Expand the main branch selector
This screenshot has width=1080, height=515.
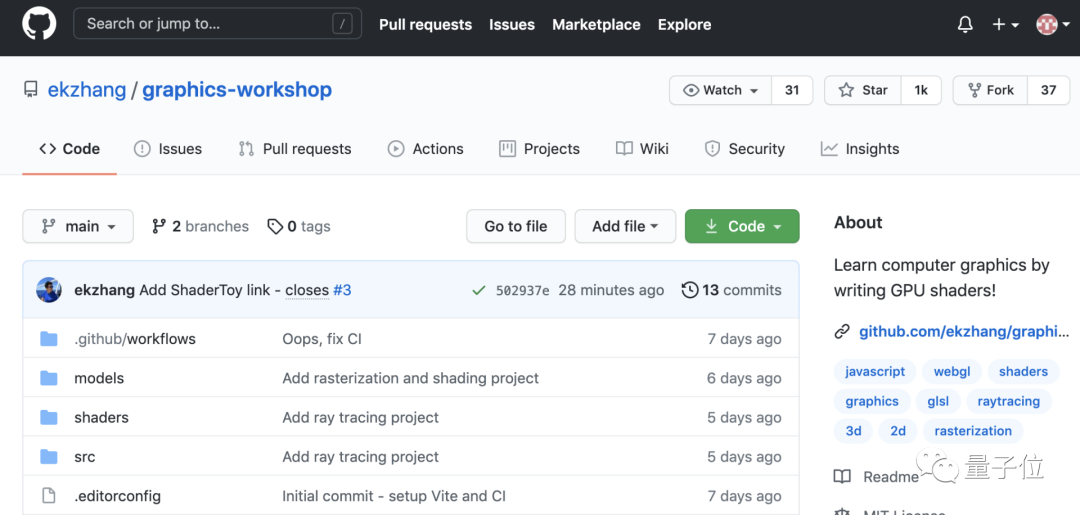pos(77,226)
